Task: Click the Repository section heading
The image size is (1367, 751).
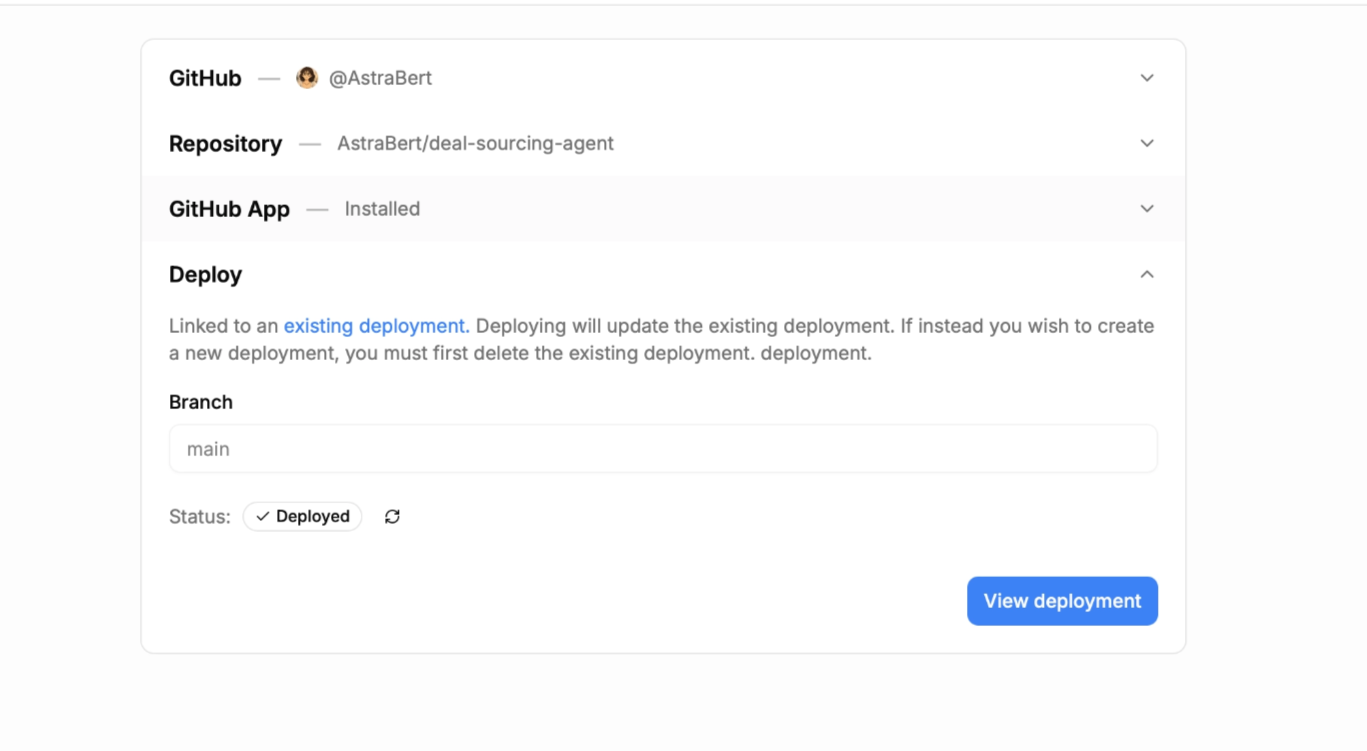Action: pos(225,144)
